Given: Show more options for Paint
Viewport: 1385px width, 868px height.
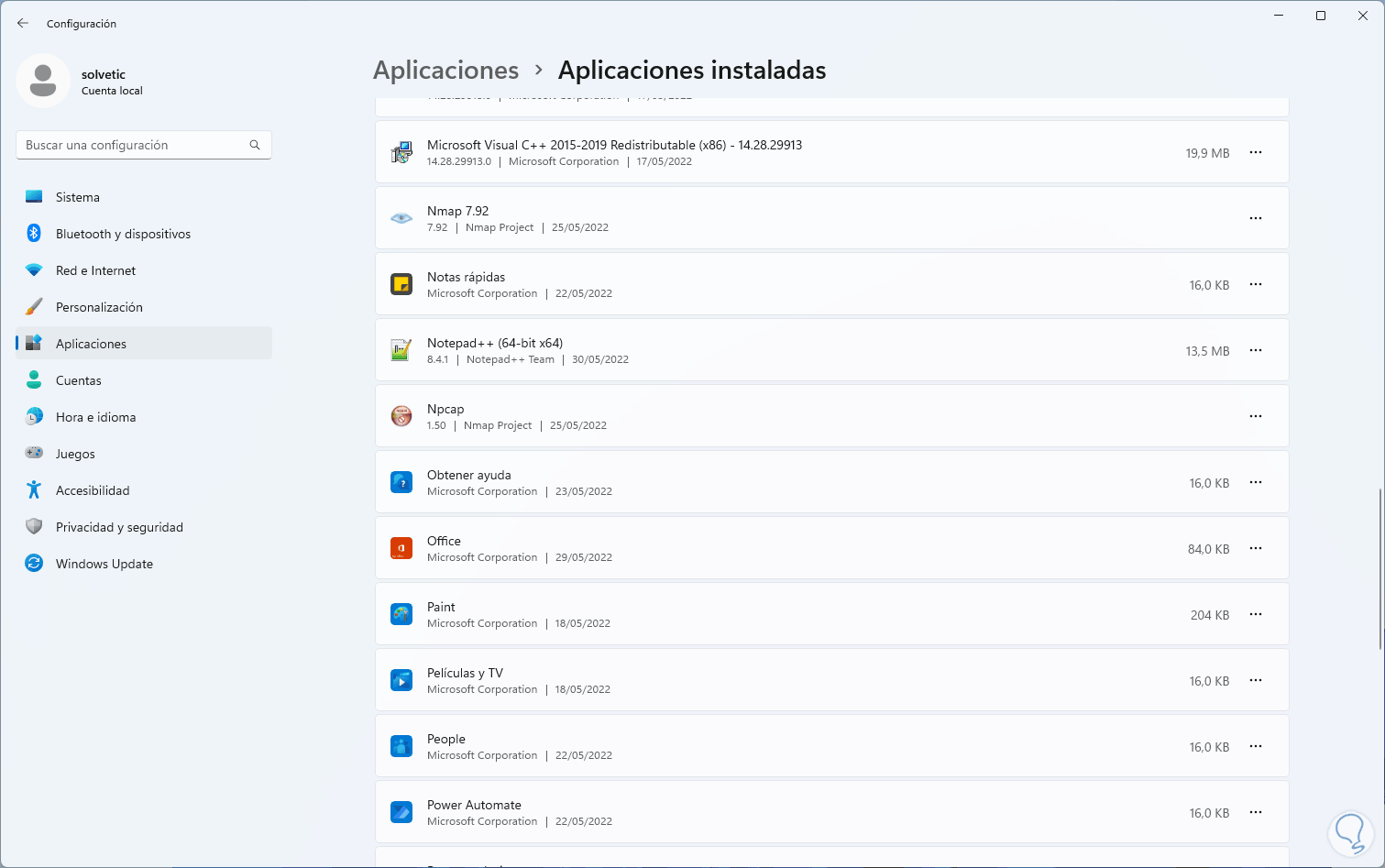Looking at the screenshot, I should 1256,614.
